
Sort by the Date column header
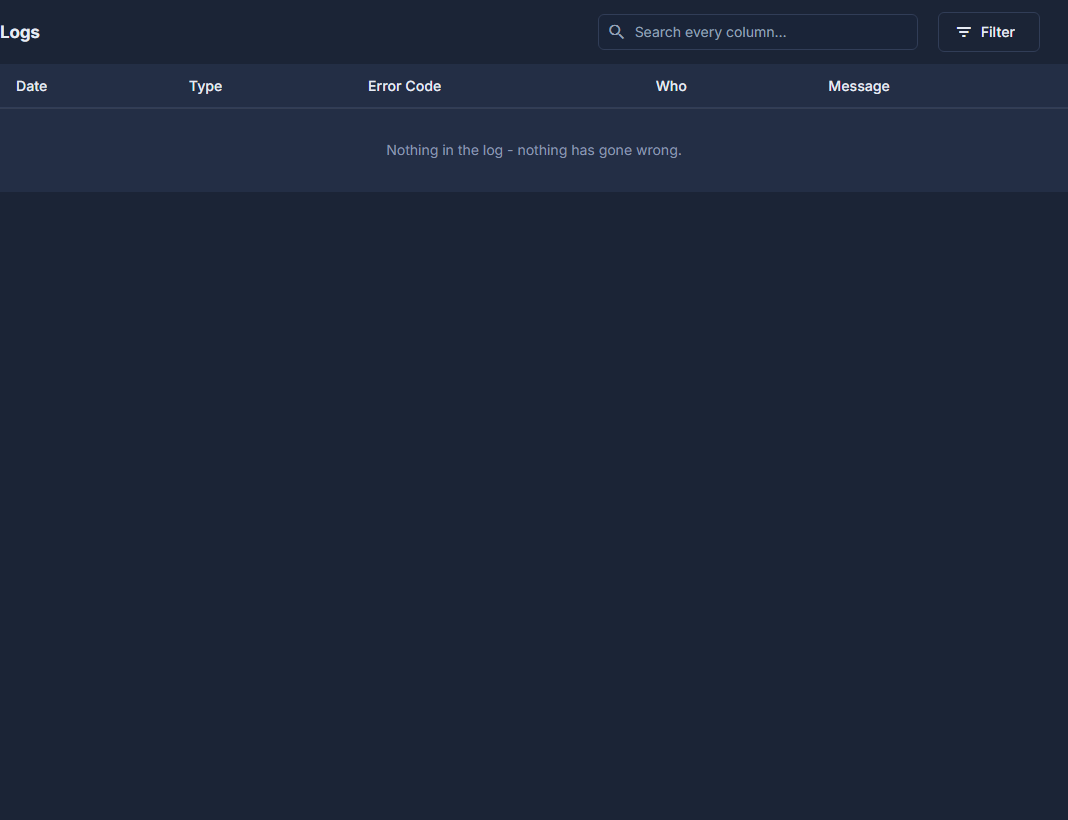click(x=31, y=86)
